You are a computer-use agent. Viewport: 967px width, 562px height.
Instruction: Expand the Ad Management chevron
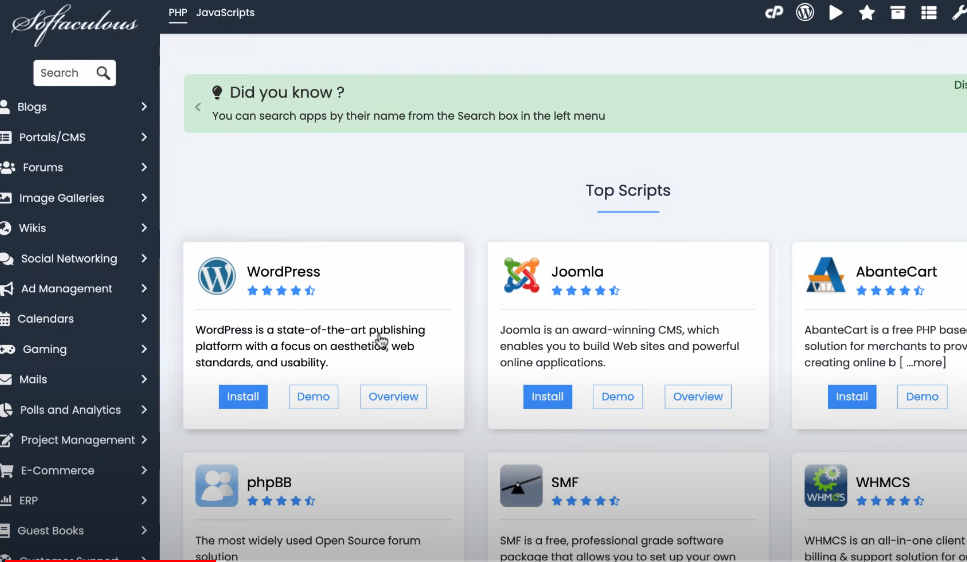pyautogui.click(x=144, y=288)
